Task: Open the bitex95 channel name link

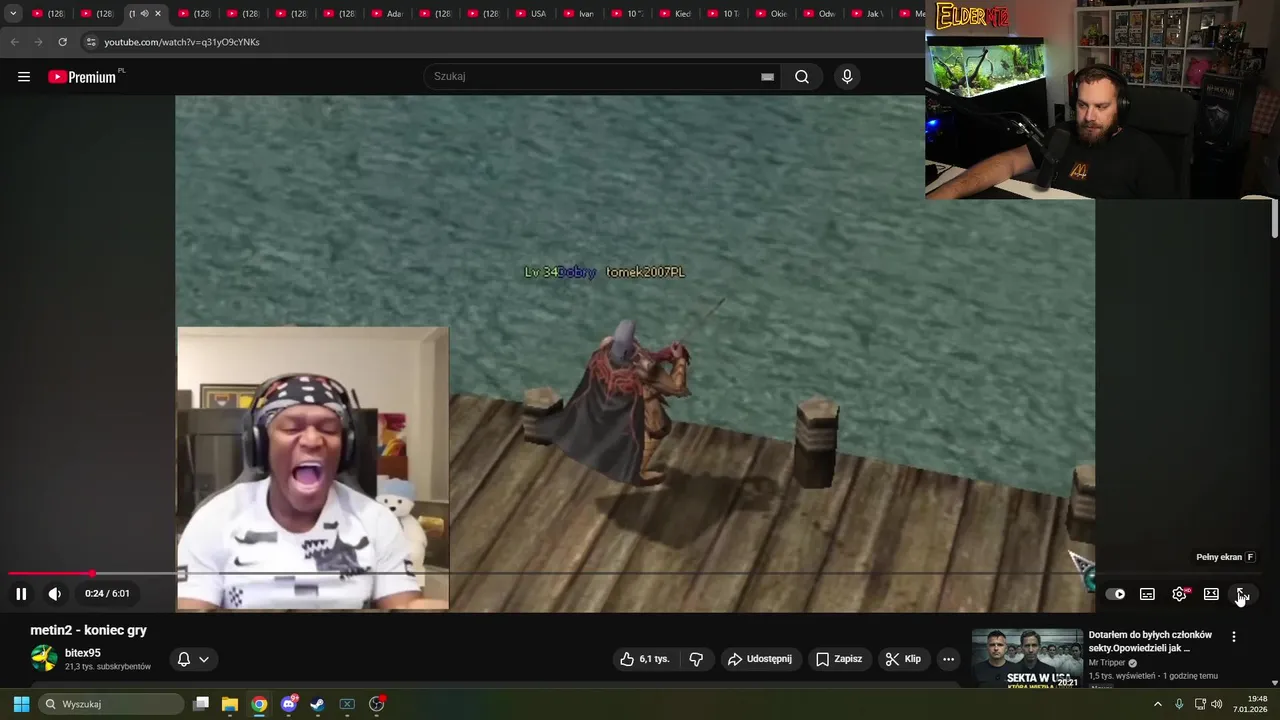Action: [83, 653]
